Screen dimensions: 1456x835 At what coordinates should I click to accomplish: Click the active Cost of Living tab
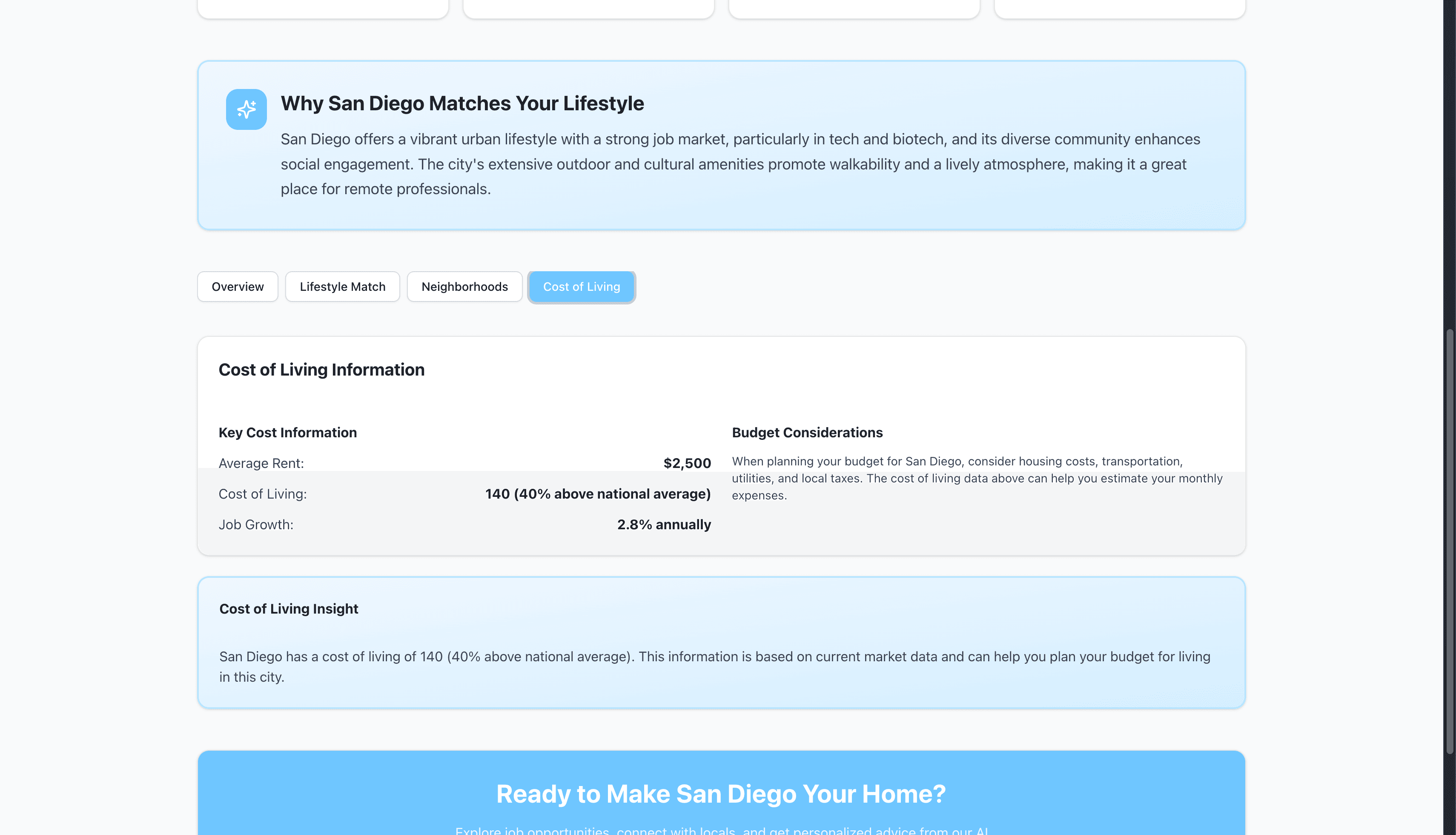coord(581,287)
